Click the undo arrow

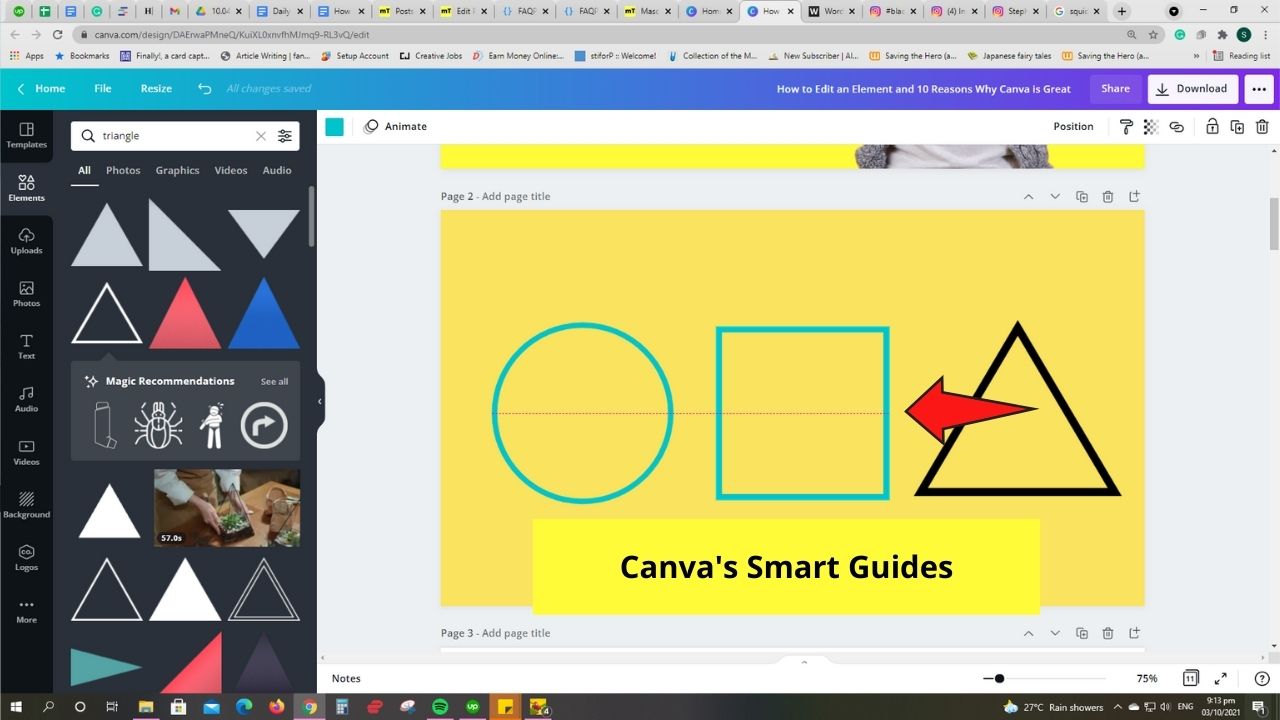205,88
